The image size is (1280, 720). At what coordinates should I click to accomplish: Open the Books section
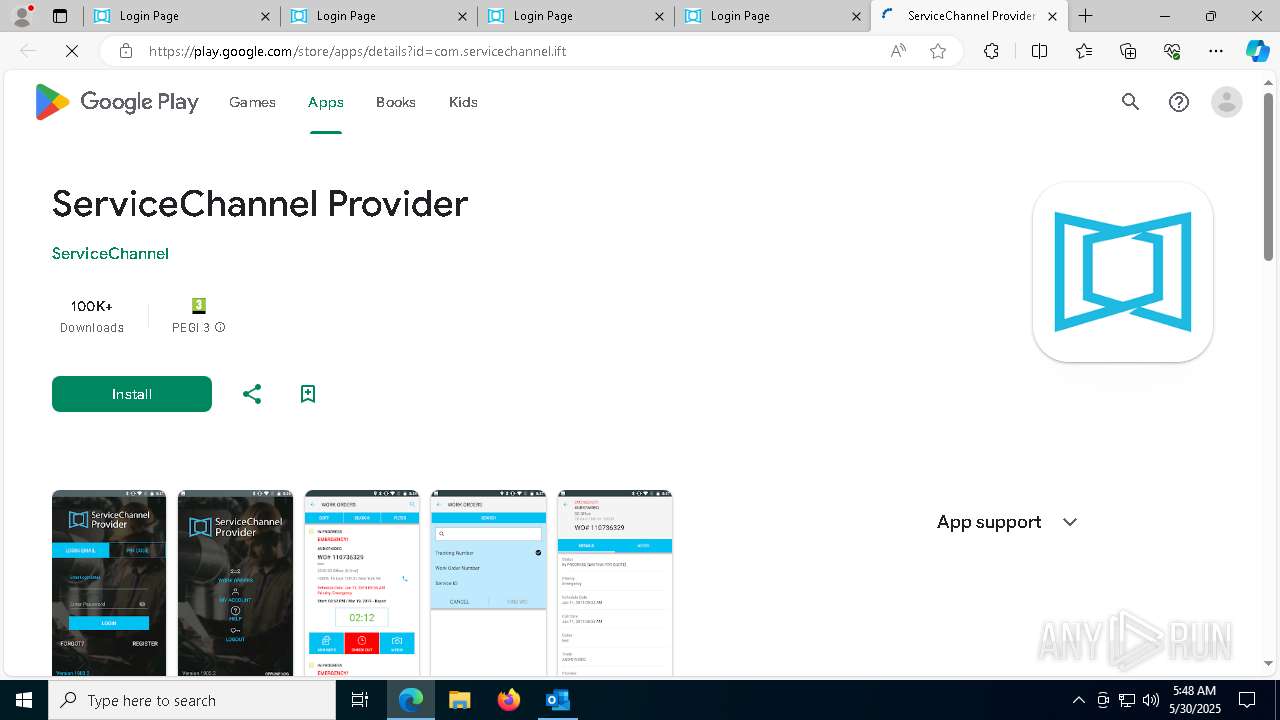pyautogui.click(x=396, y=102)
